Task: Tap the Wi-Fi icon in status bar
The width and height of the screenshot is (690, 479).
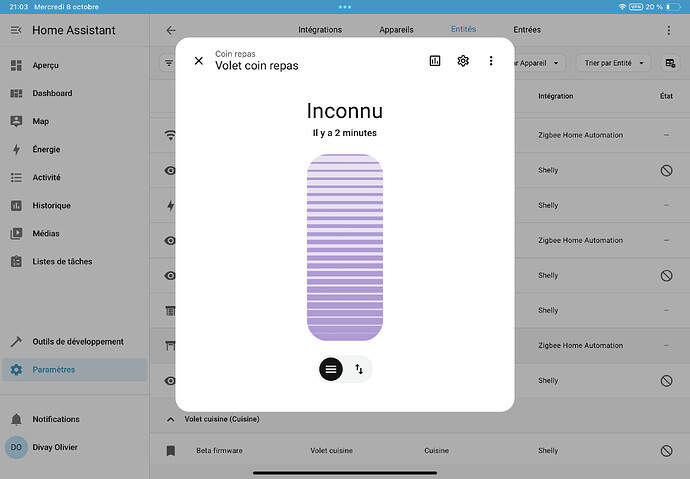Action: click(x=622, y=7)
